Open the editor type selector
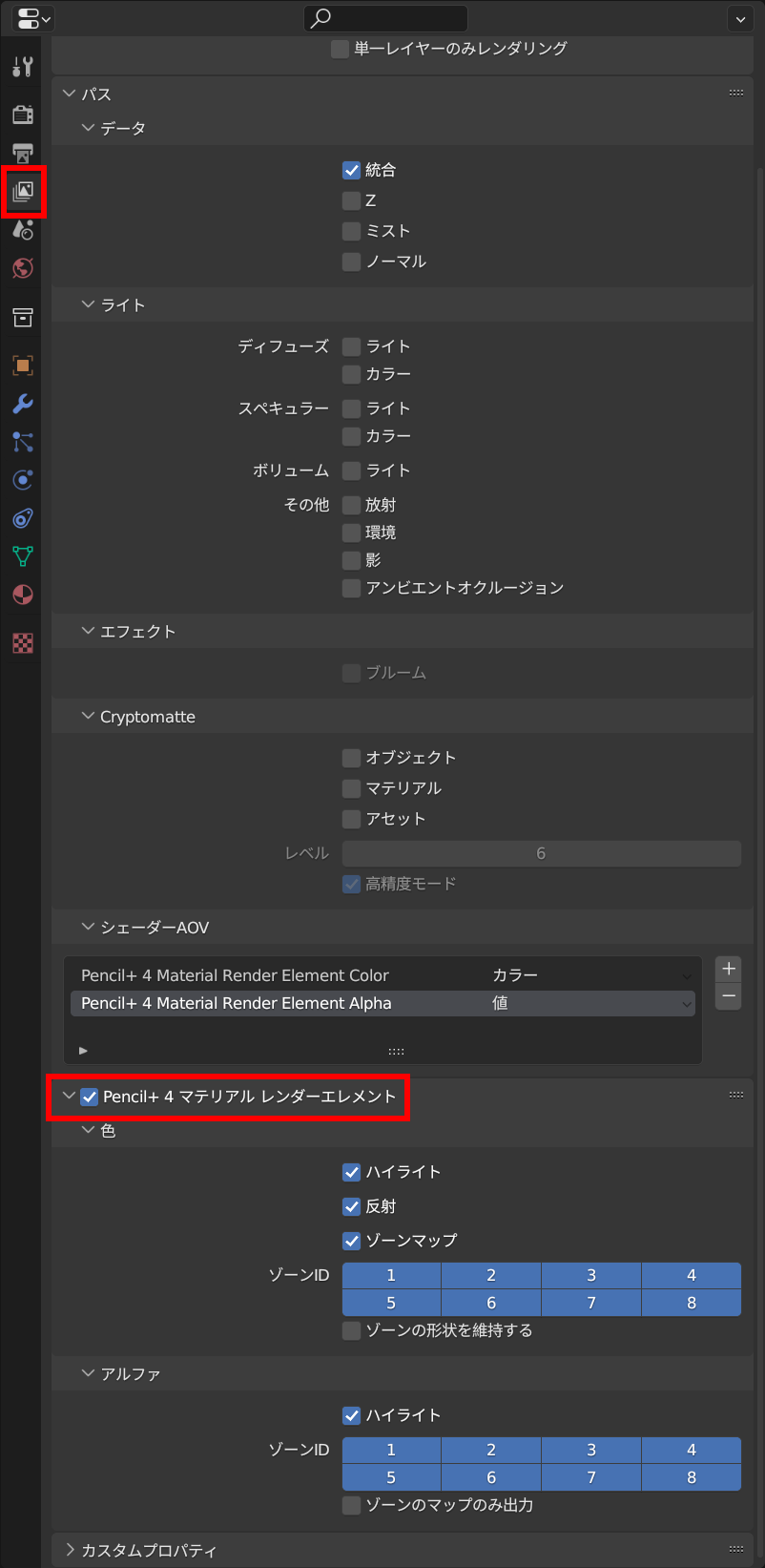Viewport: 765px width, 1568px height. 35,17
